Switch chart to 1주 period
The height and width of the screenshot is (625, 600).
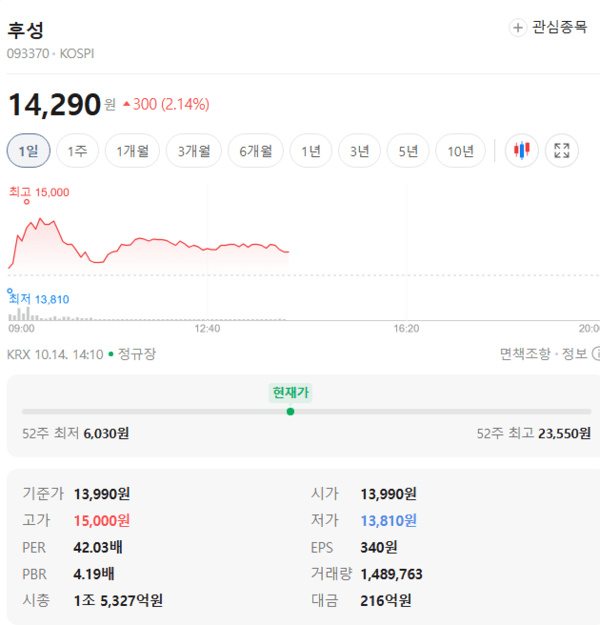[x=77, y=151]
